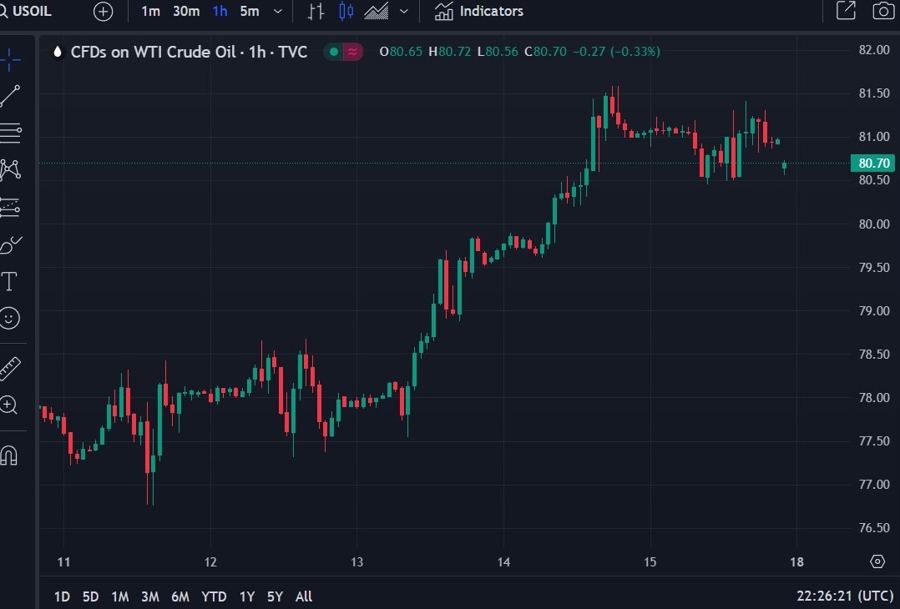Set the date range to 1Y
This screenshot has height=609, width=900.
pos(247,597)
